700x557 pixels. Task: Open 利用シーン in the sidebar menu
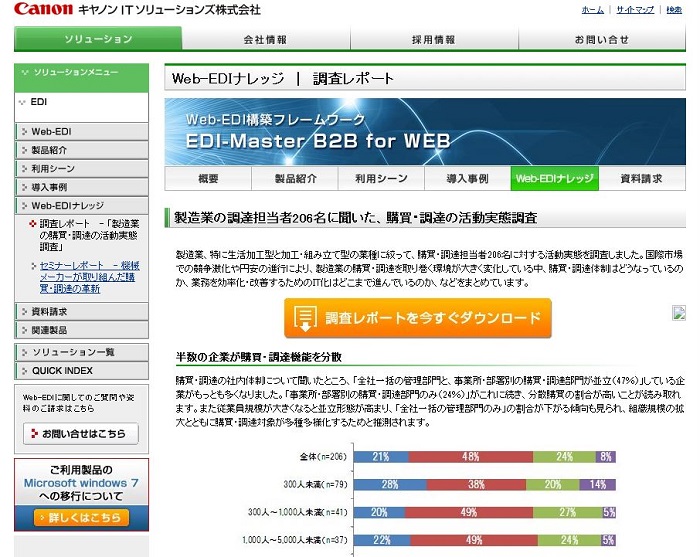pyautogui.click(x=82, y=169)
